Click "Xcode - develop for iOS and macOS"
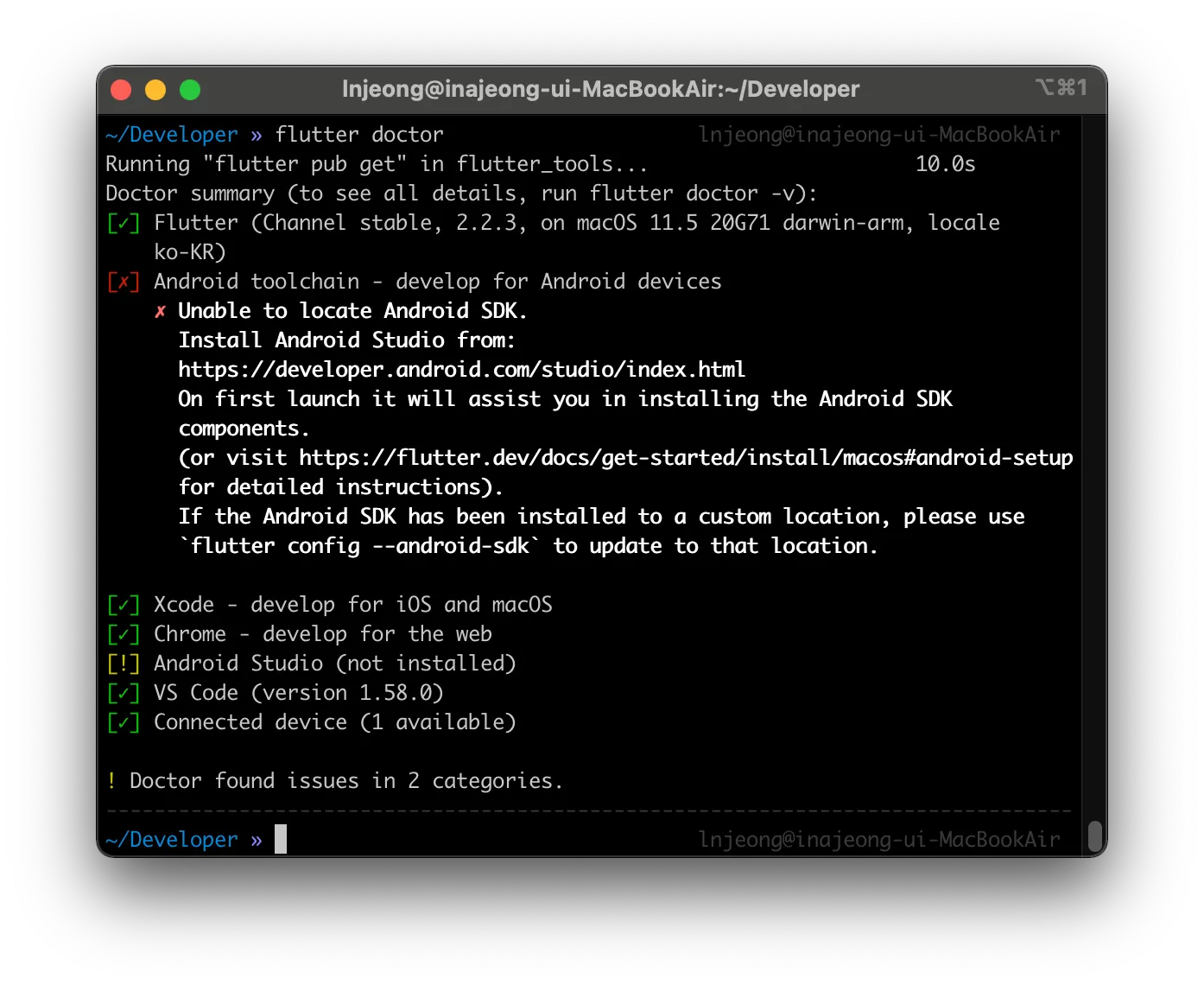The image size is (1204, 985). pos(353,605)
